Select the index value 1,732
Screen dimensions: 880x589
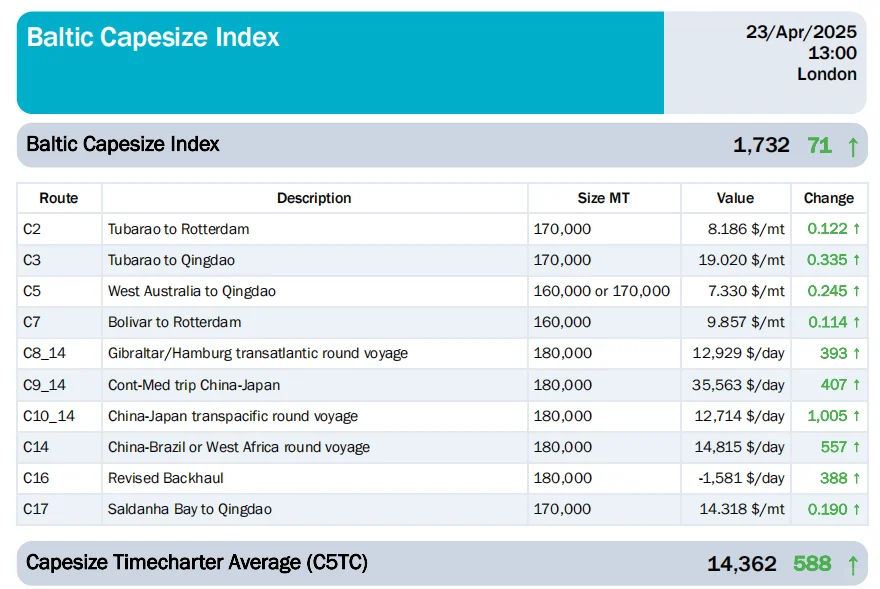pos(761,145)
